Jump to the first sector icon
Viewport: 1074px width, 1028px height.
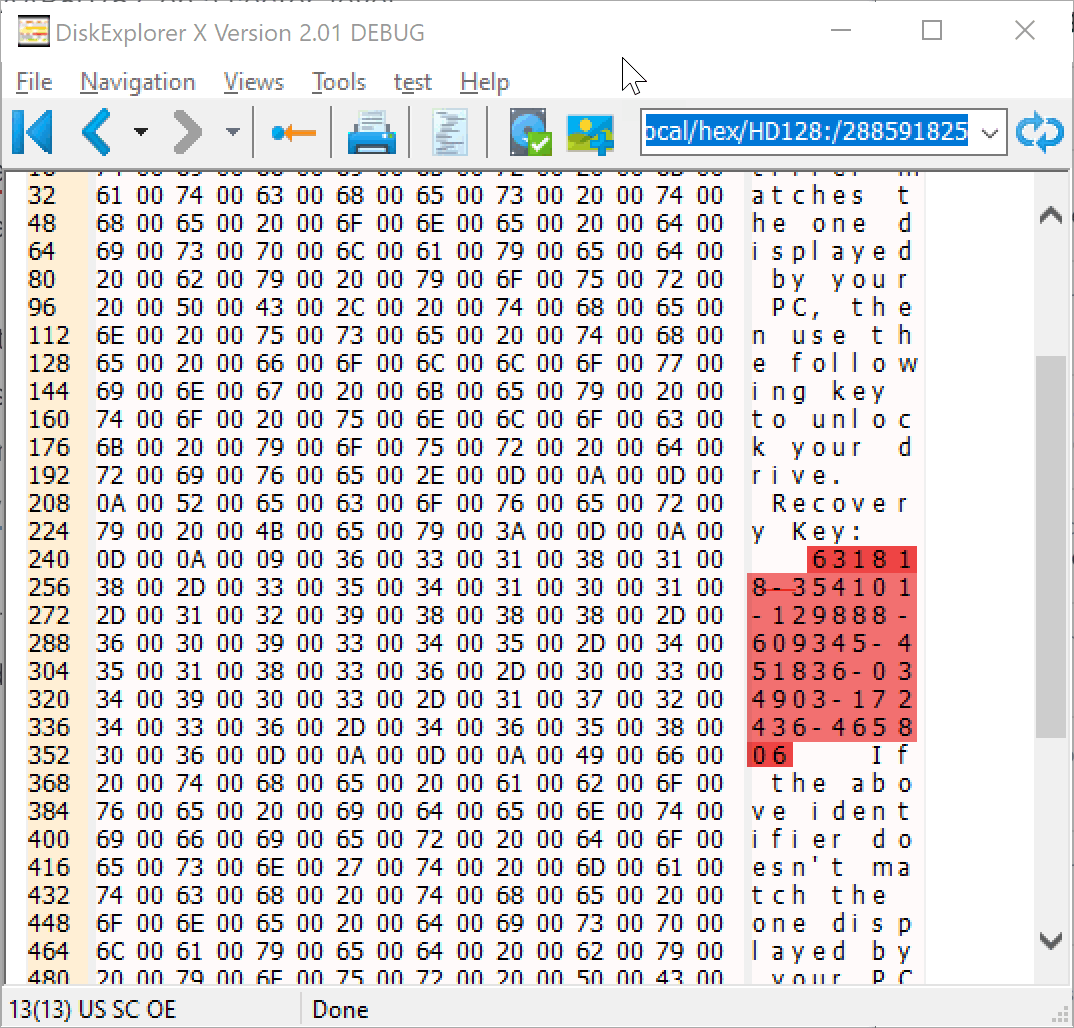coord(33,132)
